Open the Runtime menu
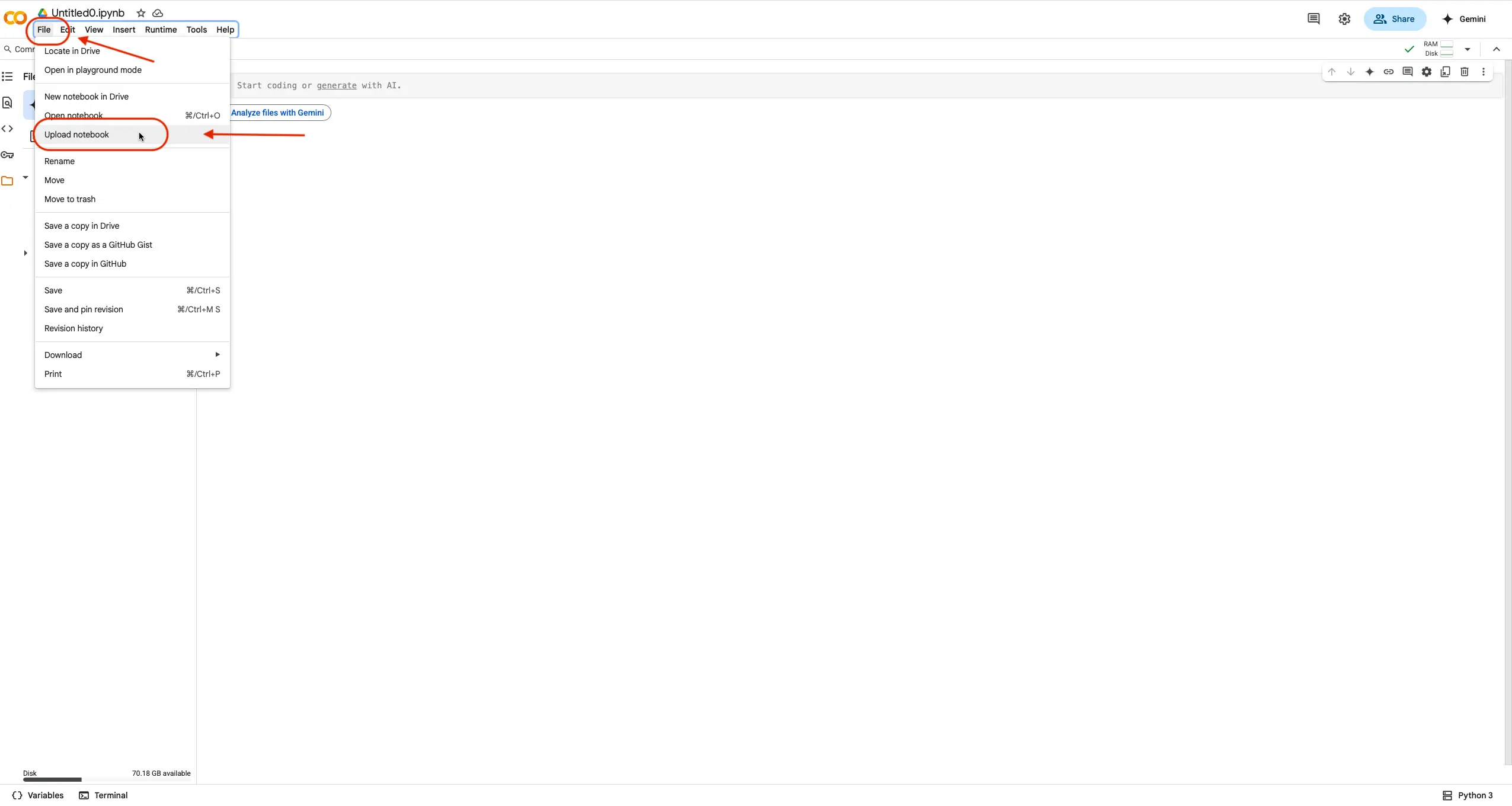Screen dimensions: 1512x806 (x=161, y=30)
